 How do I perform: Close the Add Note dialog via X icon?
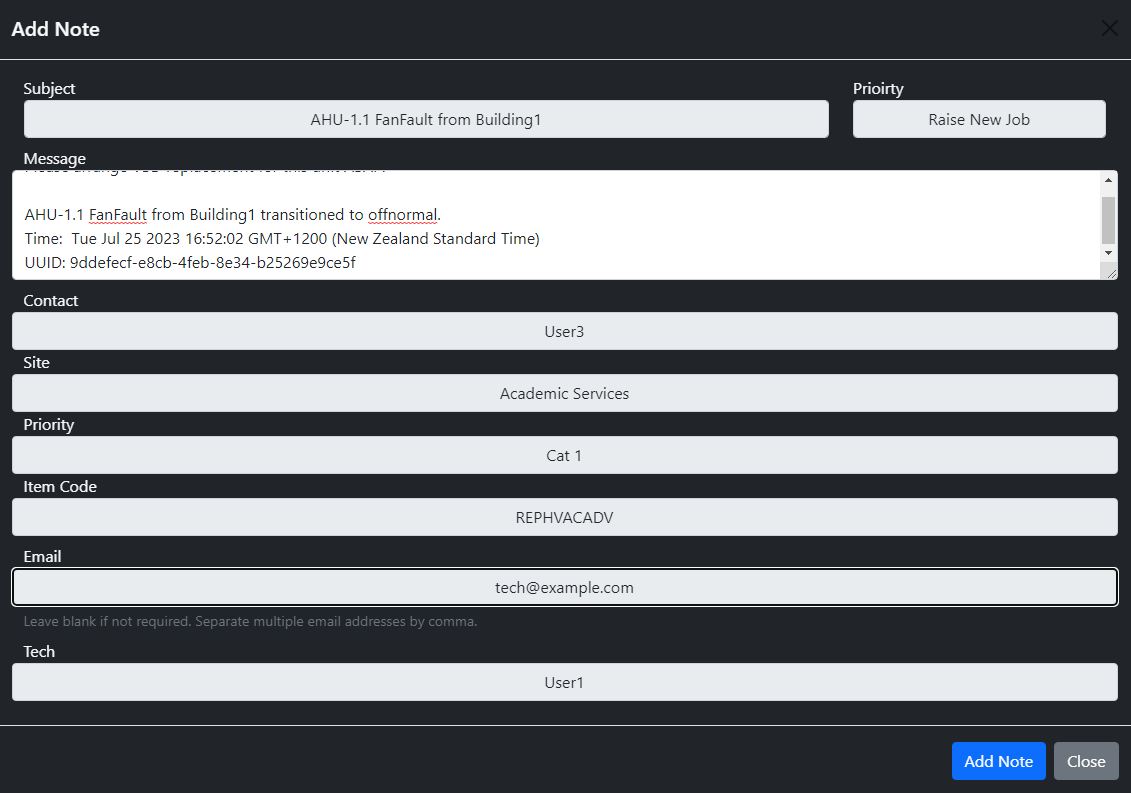pyautogui.click(x=1109, y=28)
